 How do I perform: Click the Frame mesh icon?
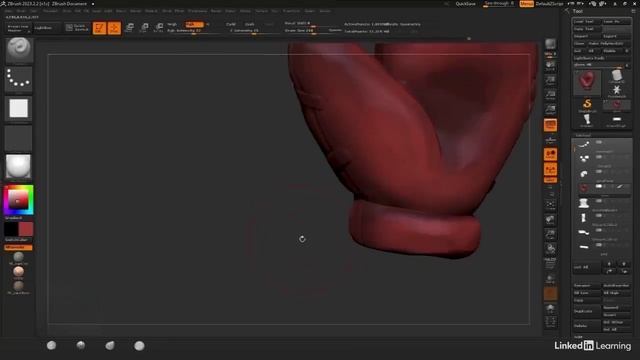tap(550, 205)
